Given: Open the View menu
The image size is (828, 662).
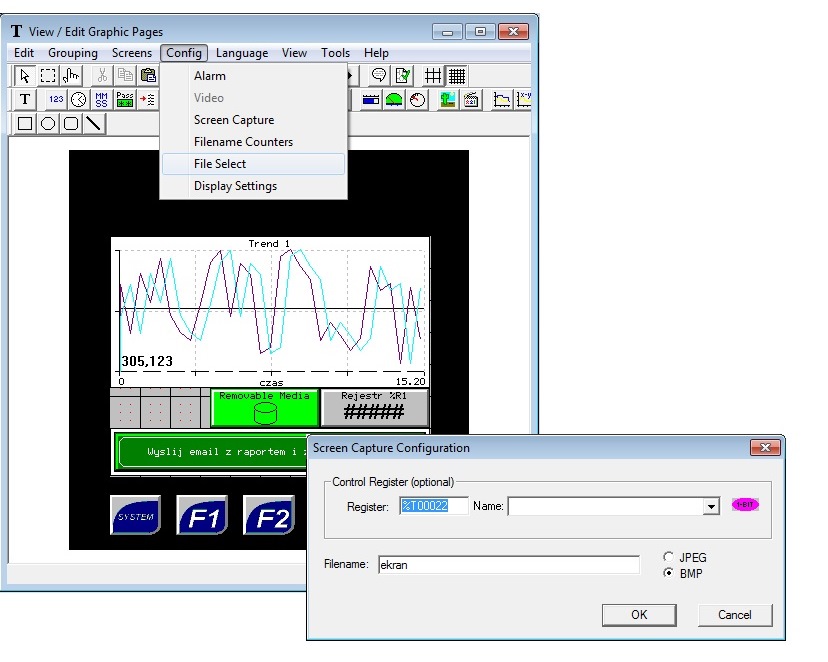Looking at the screenshot, I should 294,53.
